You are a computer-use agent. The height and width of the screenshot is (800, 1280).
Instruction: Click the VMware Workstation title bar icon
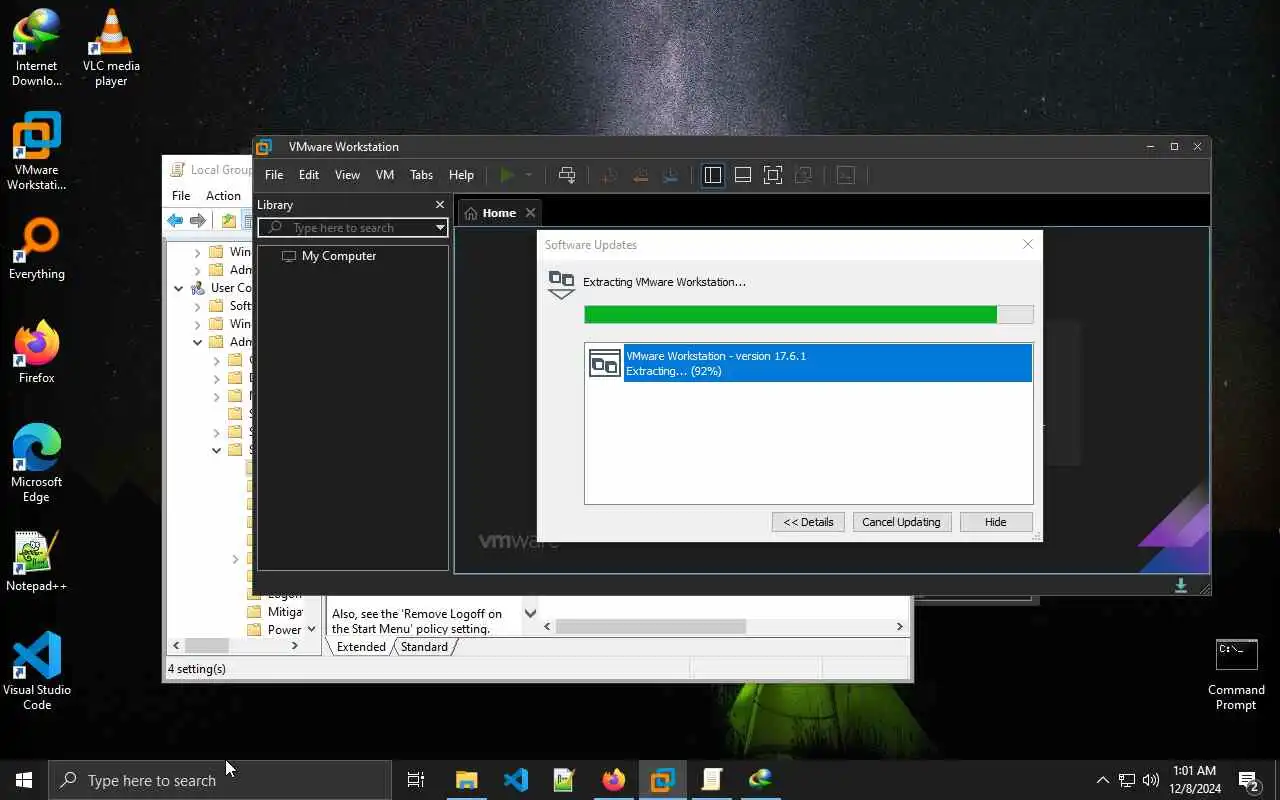click(x=264, y=147)
